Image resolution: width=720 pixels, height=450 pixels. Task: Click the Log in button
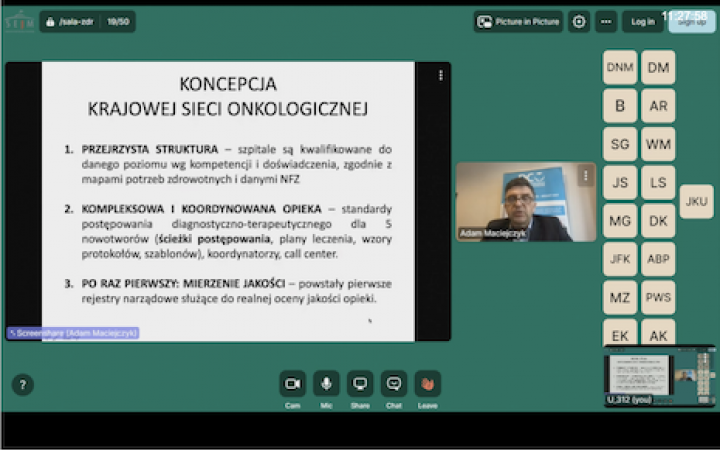coord(643,21)
